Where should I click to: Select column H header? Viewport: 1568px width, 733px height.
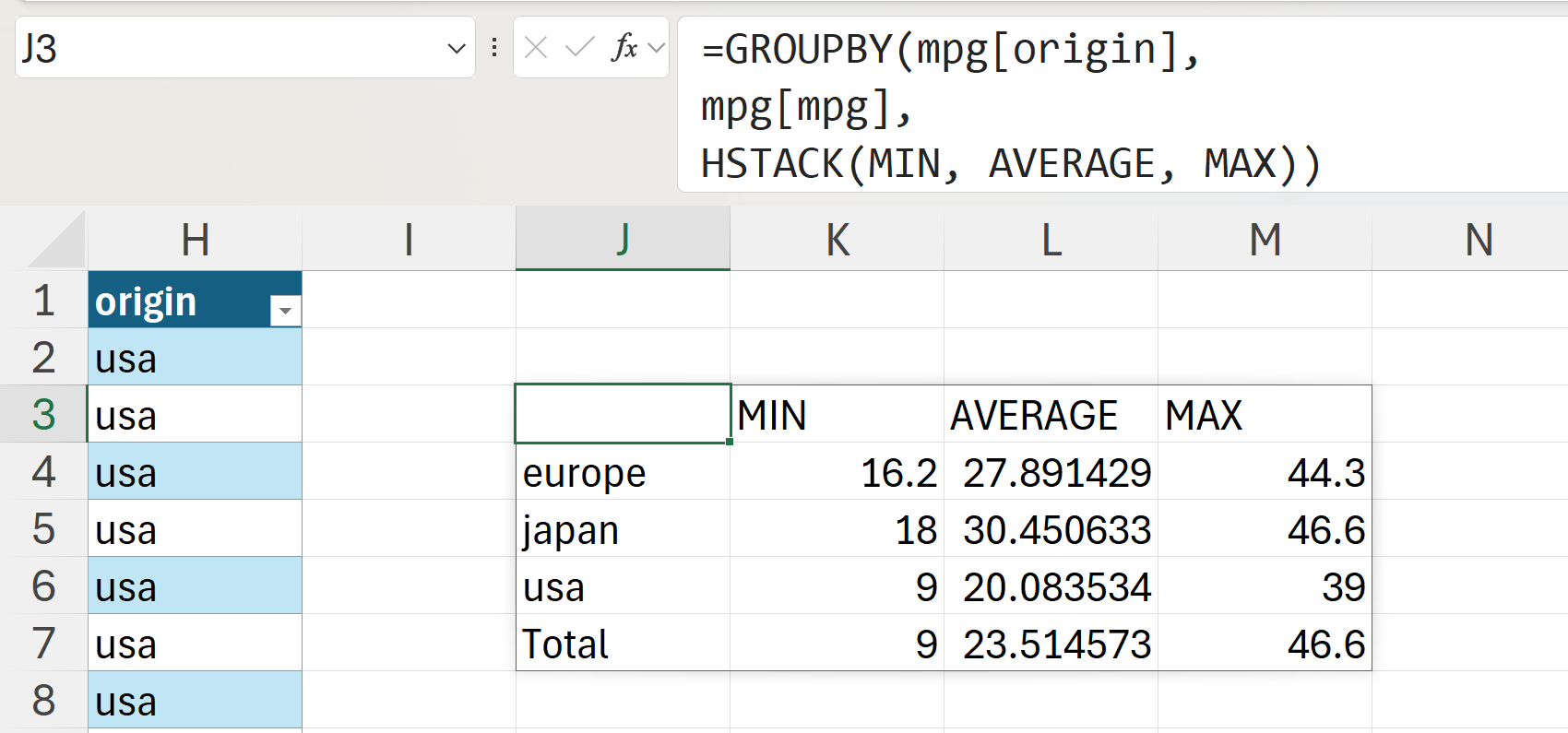195,241
